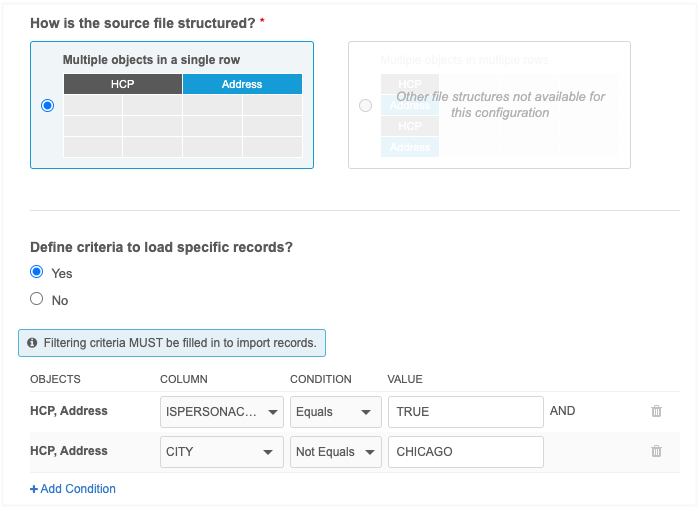Click trash icon for the CITY condition
The image size is (700, 508).
pos(656,451)
